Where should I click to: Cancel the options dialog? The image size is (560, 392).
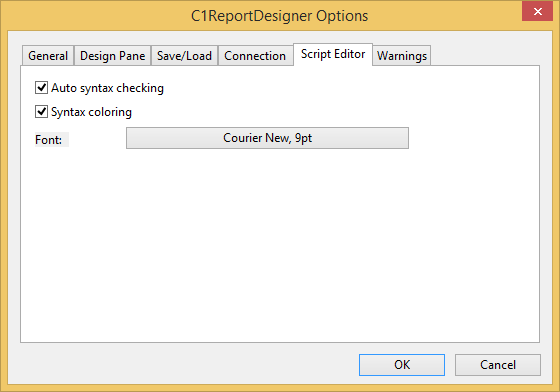[498, 365]
